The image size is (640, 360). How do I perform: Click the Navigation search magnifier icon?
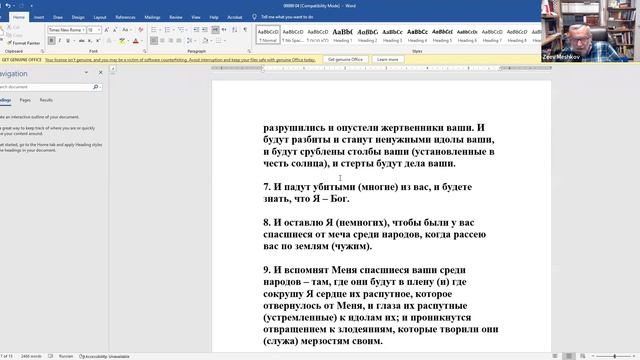[x=95, y=87]
